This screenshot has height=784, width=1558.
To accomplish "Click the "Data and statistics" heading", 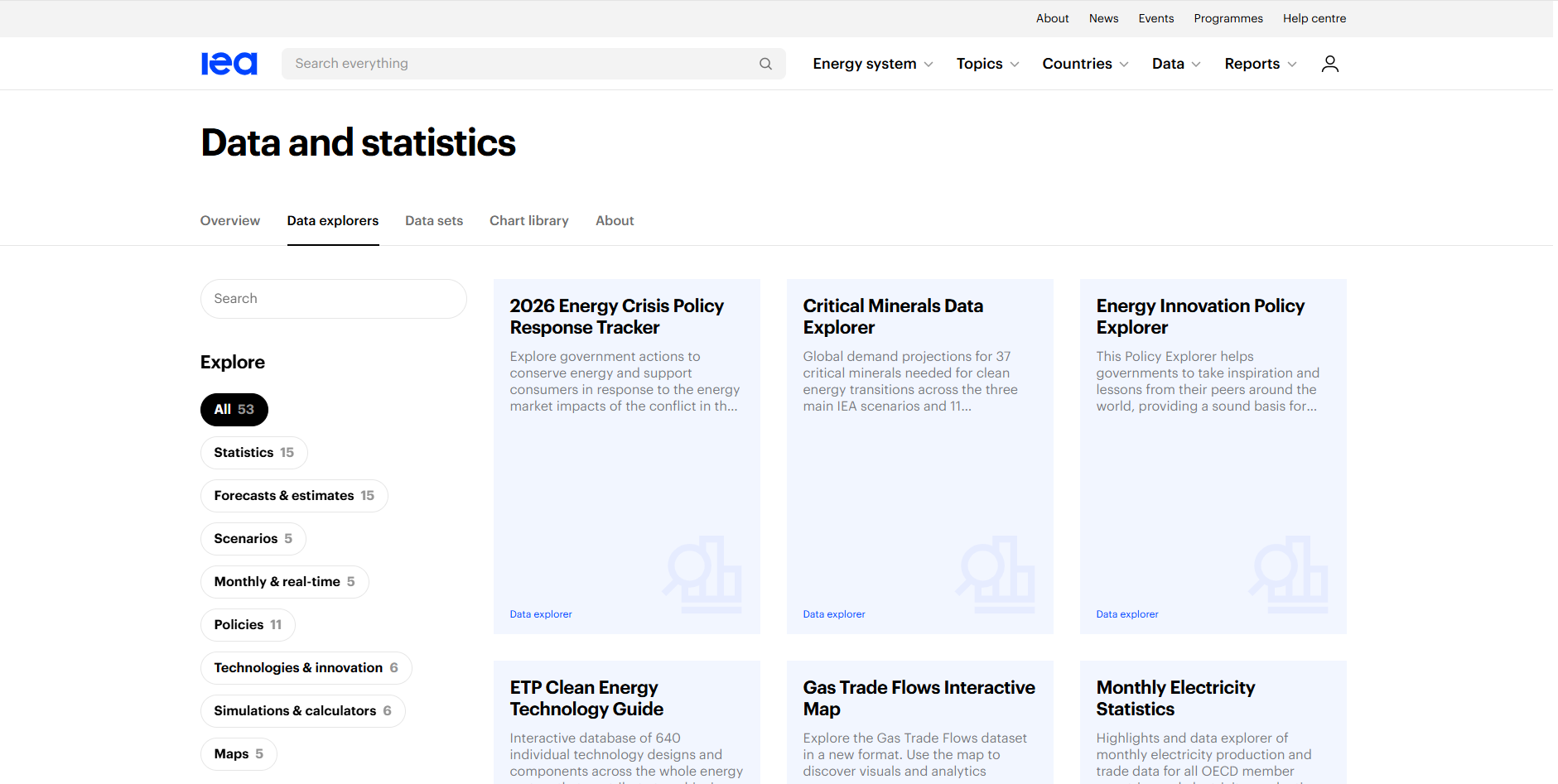I will (x=359, y=142).
